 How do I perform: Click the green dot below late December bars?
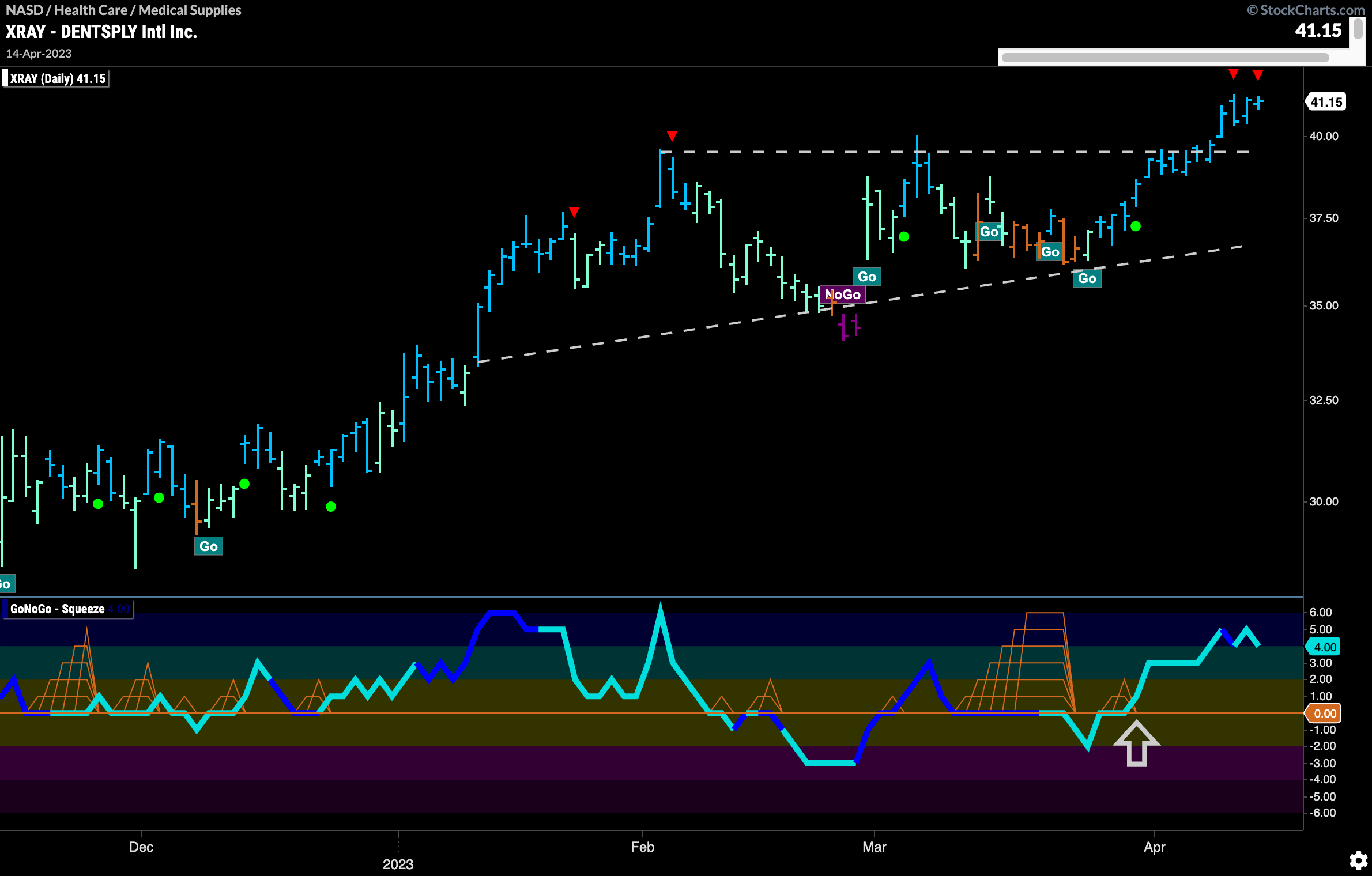(331, 507)
